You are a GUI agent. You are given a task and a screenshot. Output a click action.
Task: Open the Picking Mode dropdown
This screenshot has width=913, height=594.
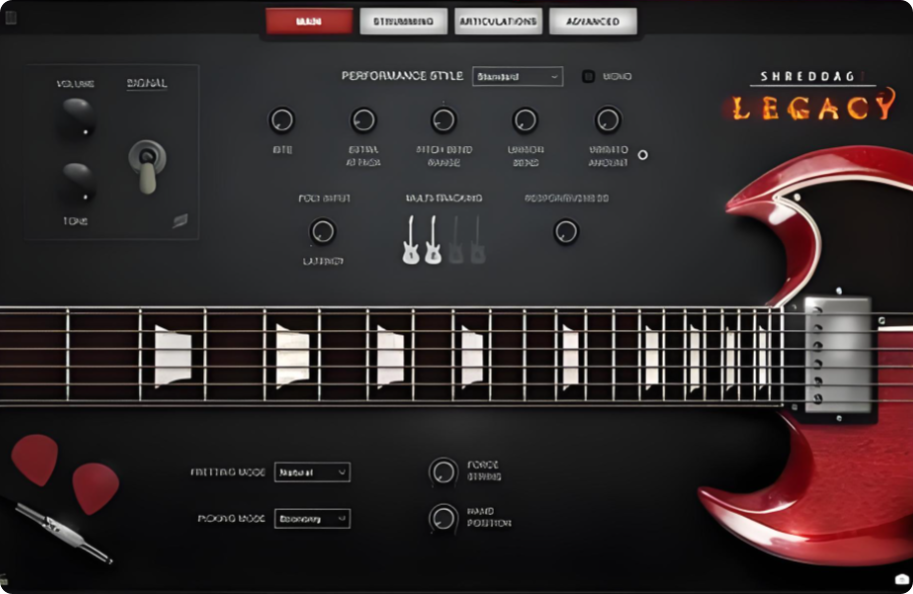click(x=312, y=519)
